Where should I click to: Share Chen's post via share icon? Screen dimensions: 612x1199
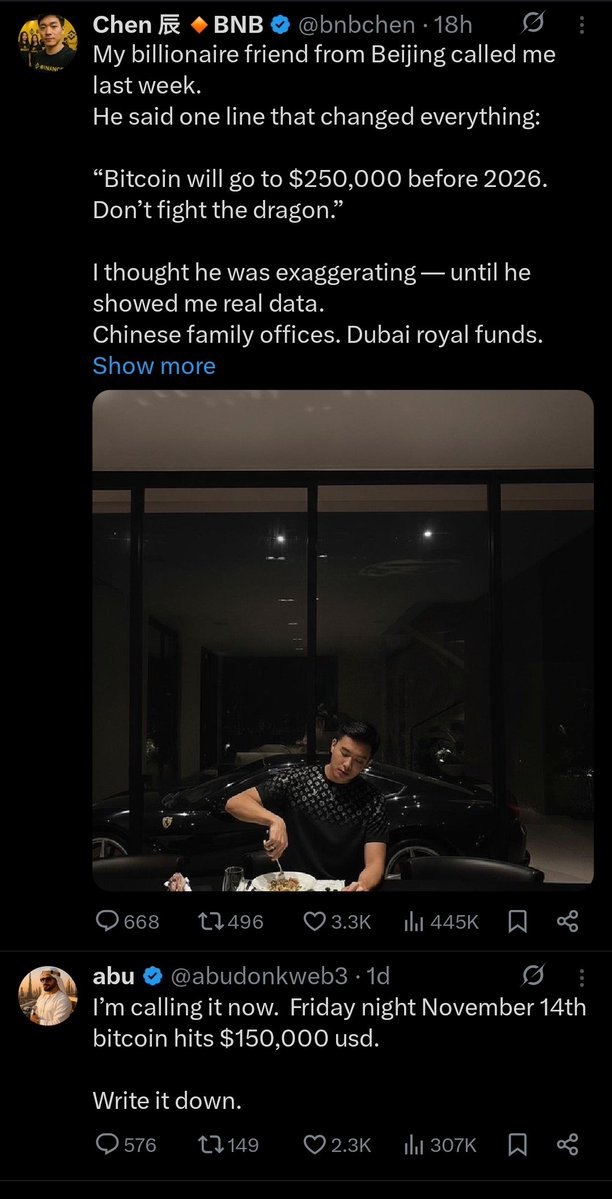pyautogui.click(x=568, y=922)
